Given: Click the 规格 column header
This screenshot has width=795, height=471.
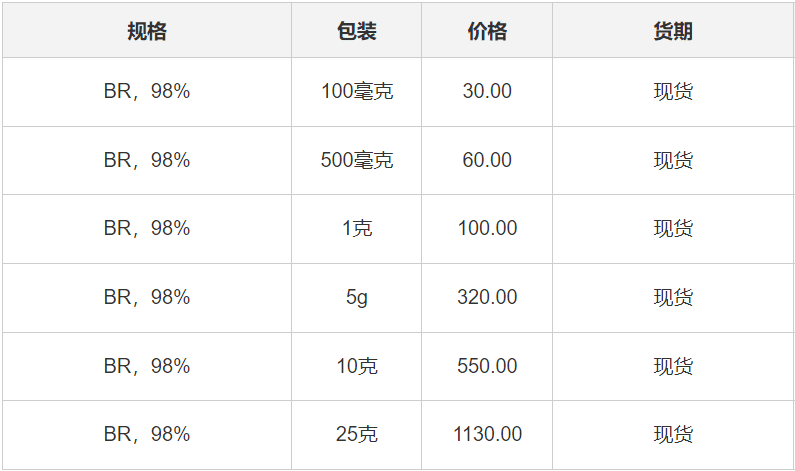Looking at the screenshot, I should tap(147, 31).
